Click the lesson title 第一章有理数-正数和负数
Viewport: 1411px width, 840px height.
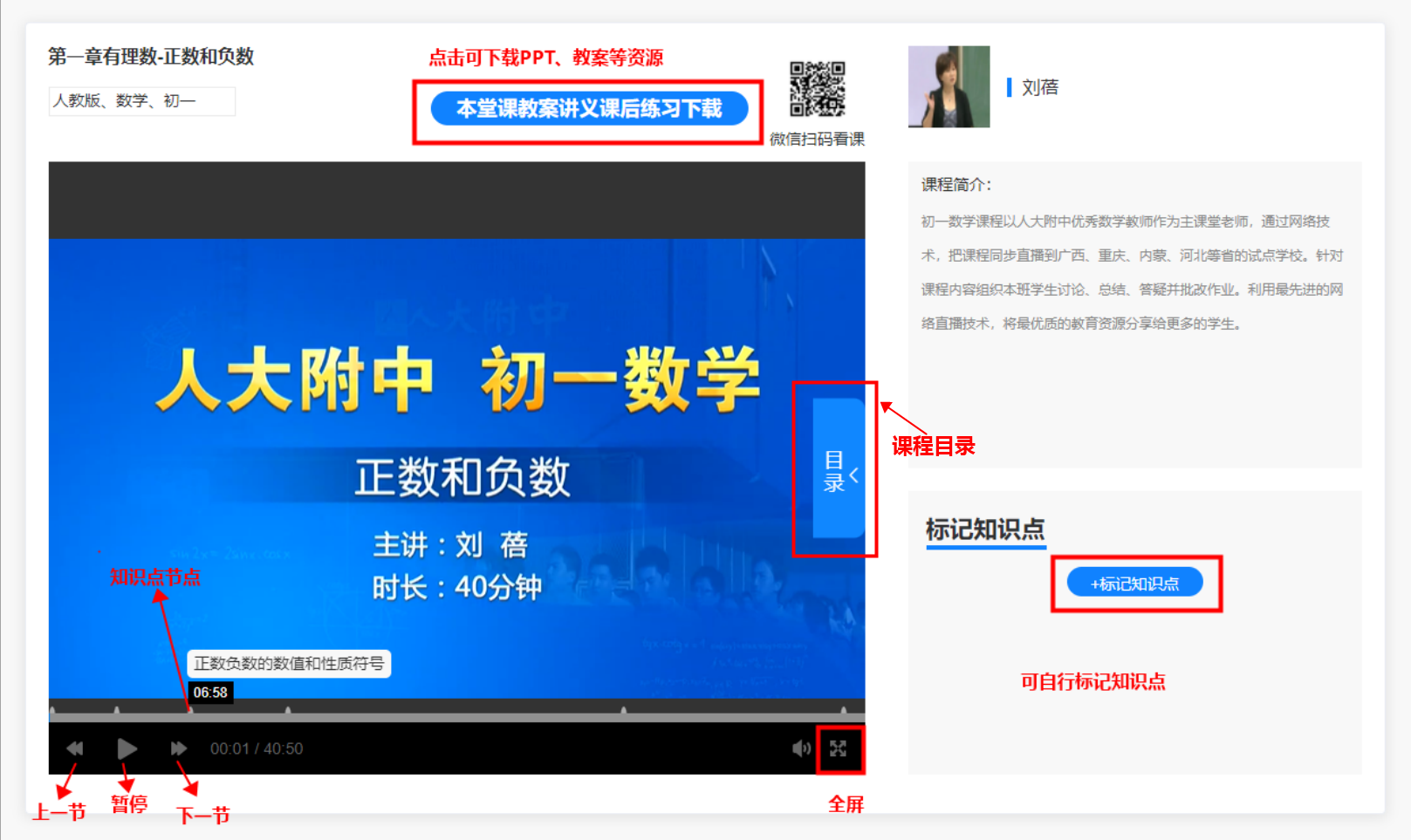click(x=150, y=57)
